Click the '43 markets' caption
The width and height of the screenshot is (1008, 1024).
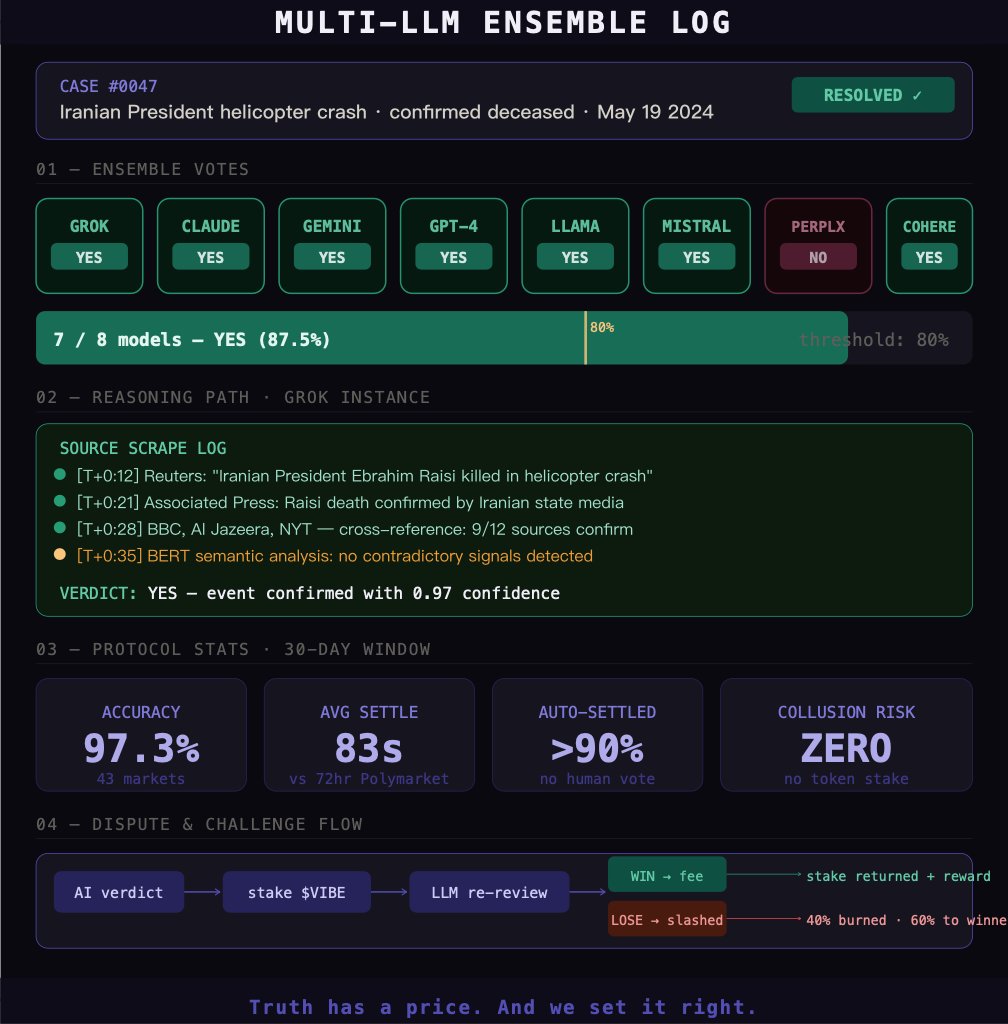click(141, 778)
